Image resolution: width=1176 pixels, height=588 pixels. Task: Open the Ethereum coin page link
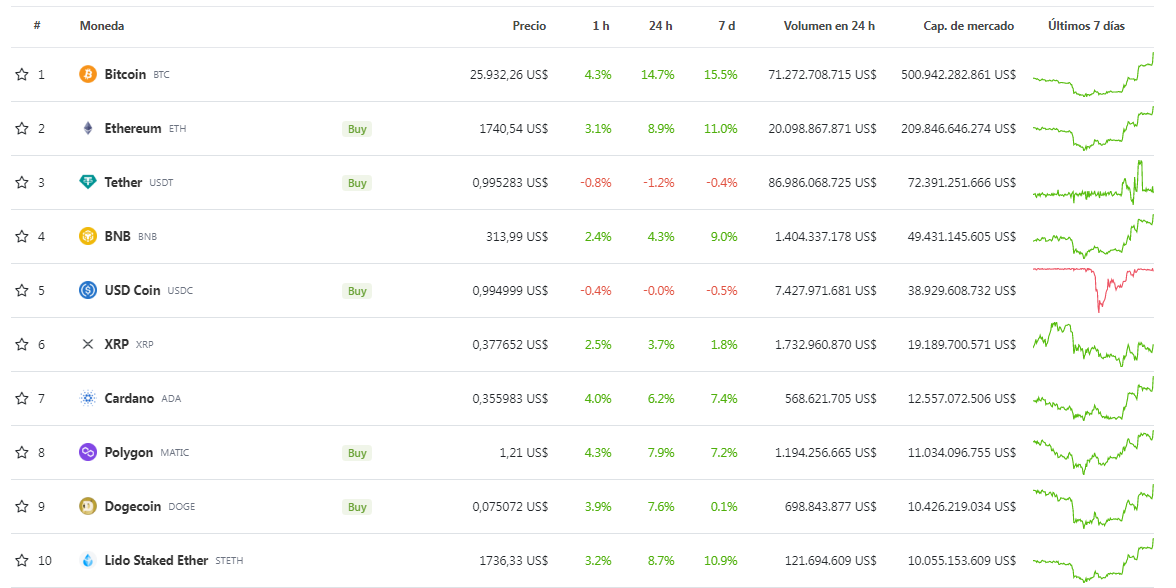pyautogui.click(x=133, y=128)
